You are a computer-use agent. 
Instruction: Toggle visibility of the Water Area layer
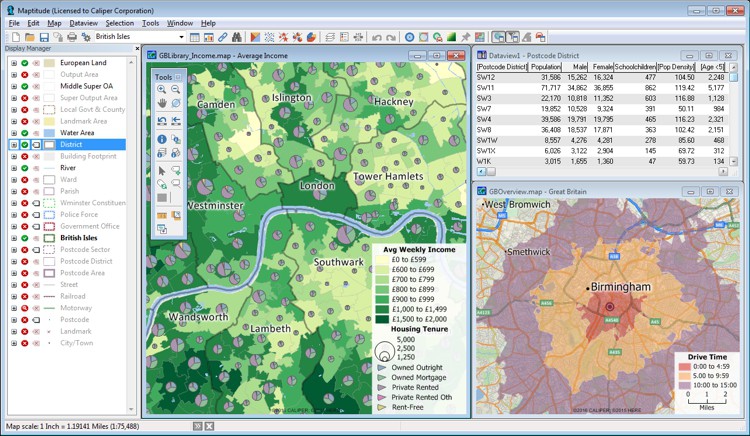(x=25, y=132)
